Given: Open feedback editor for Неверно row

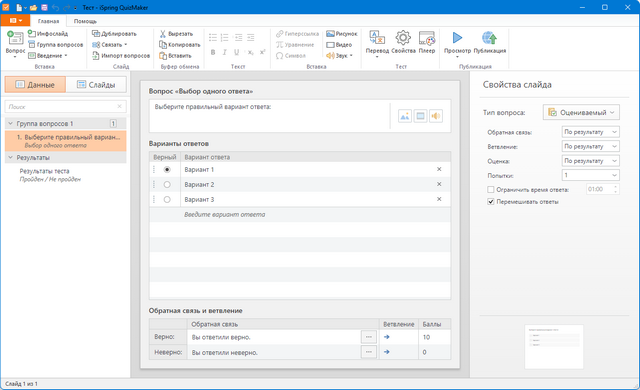Looking at the screenshot, I should [369, 352].
